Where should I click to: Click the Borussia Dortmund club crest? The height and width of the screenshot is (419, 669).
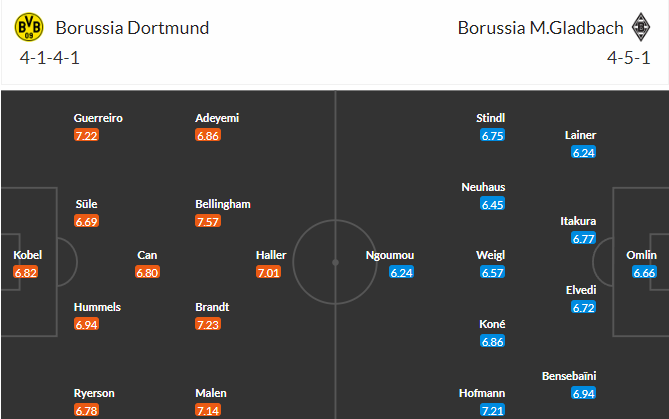pos(29,27)
